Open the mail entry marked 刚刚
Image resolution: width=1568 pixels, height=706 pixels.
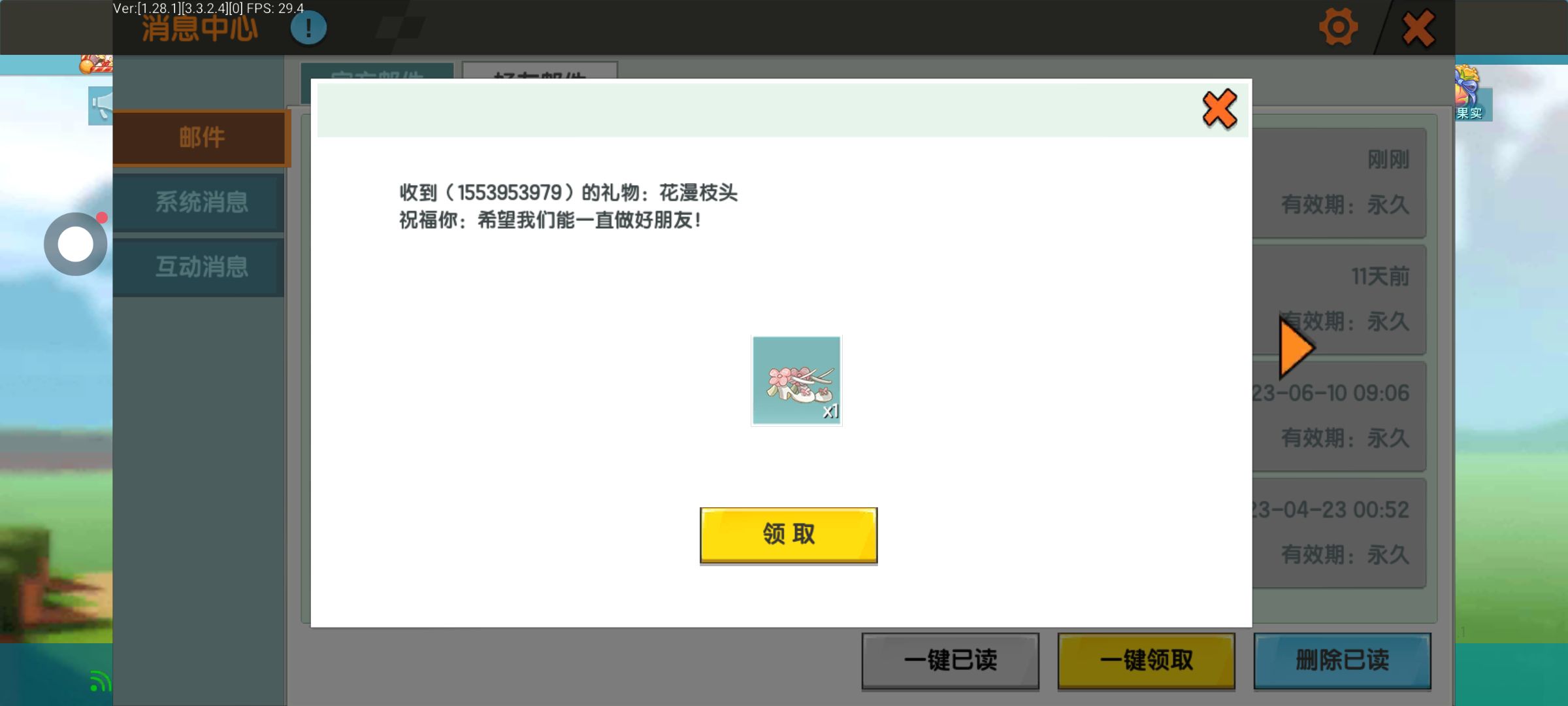pyautogui.click(x=1339, y=183)
